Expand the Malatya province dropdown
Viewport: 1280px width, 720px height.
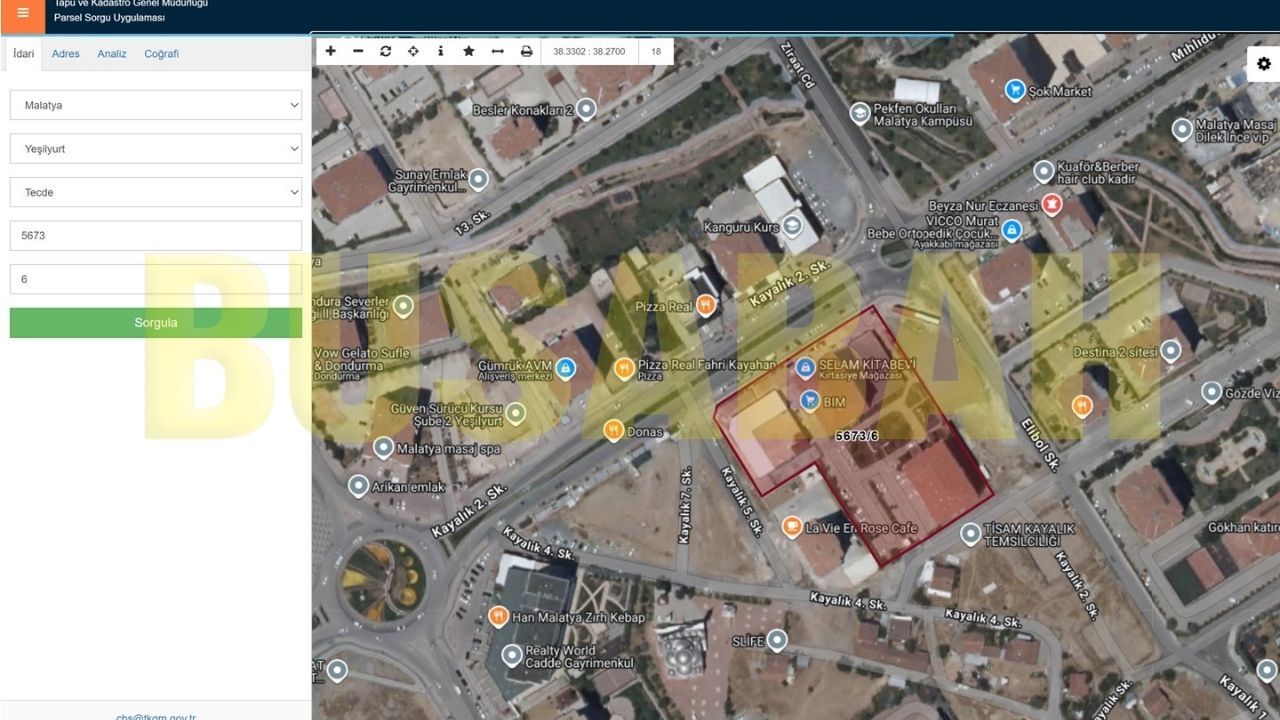tap(156, 105)
